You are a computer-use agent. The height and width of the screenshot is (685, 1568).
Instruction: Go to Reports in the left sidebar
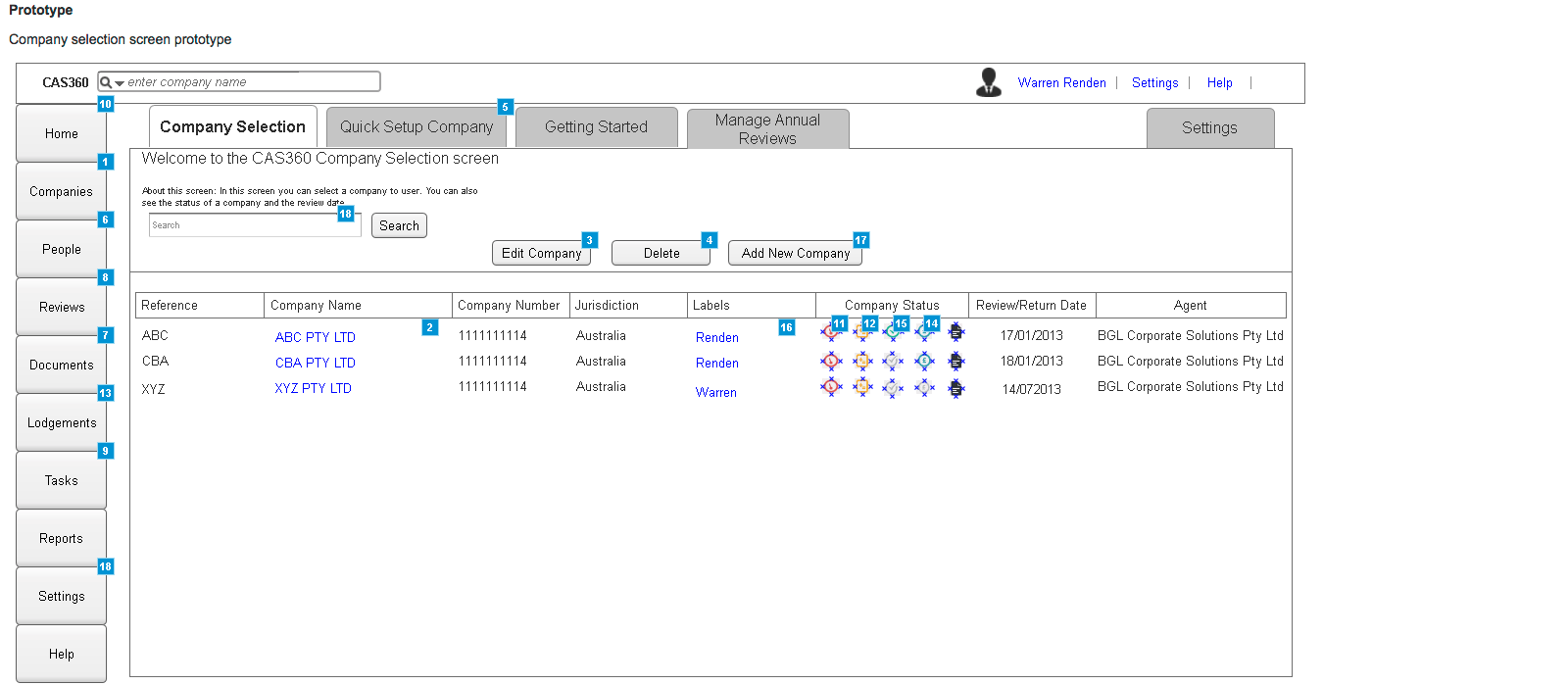pyautogui.click(x=62, y=538)
